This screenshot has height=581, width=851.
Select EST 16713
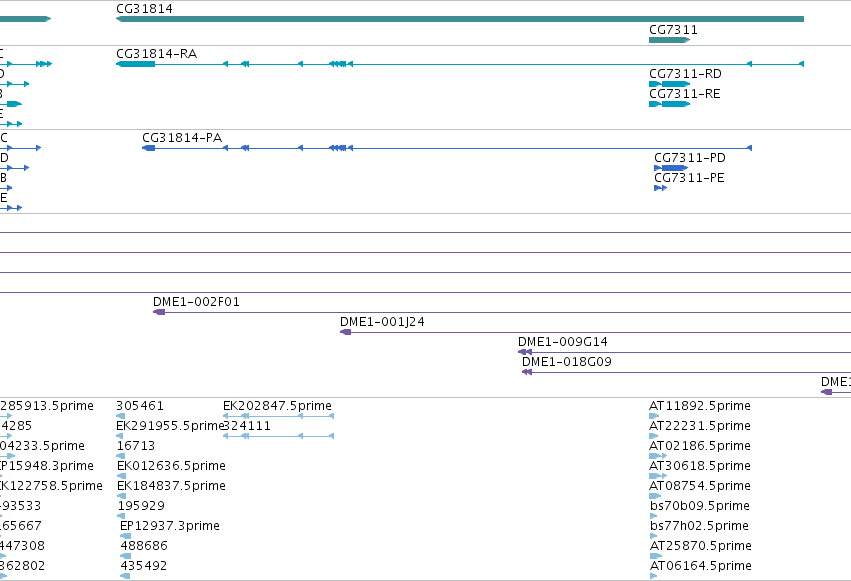136,446
